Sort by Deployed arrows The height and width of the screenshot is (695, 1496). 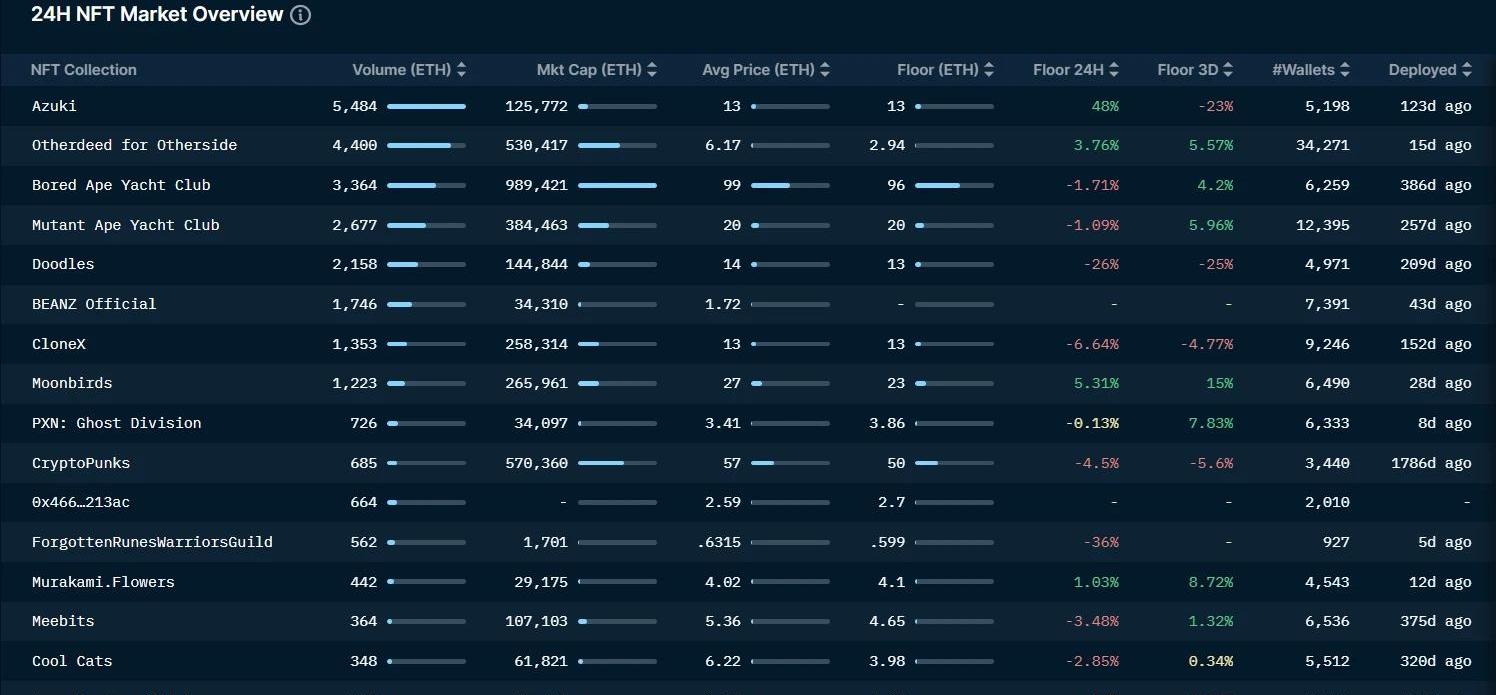pyautogui.click(x=1467, y=70)
